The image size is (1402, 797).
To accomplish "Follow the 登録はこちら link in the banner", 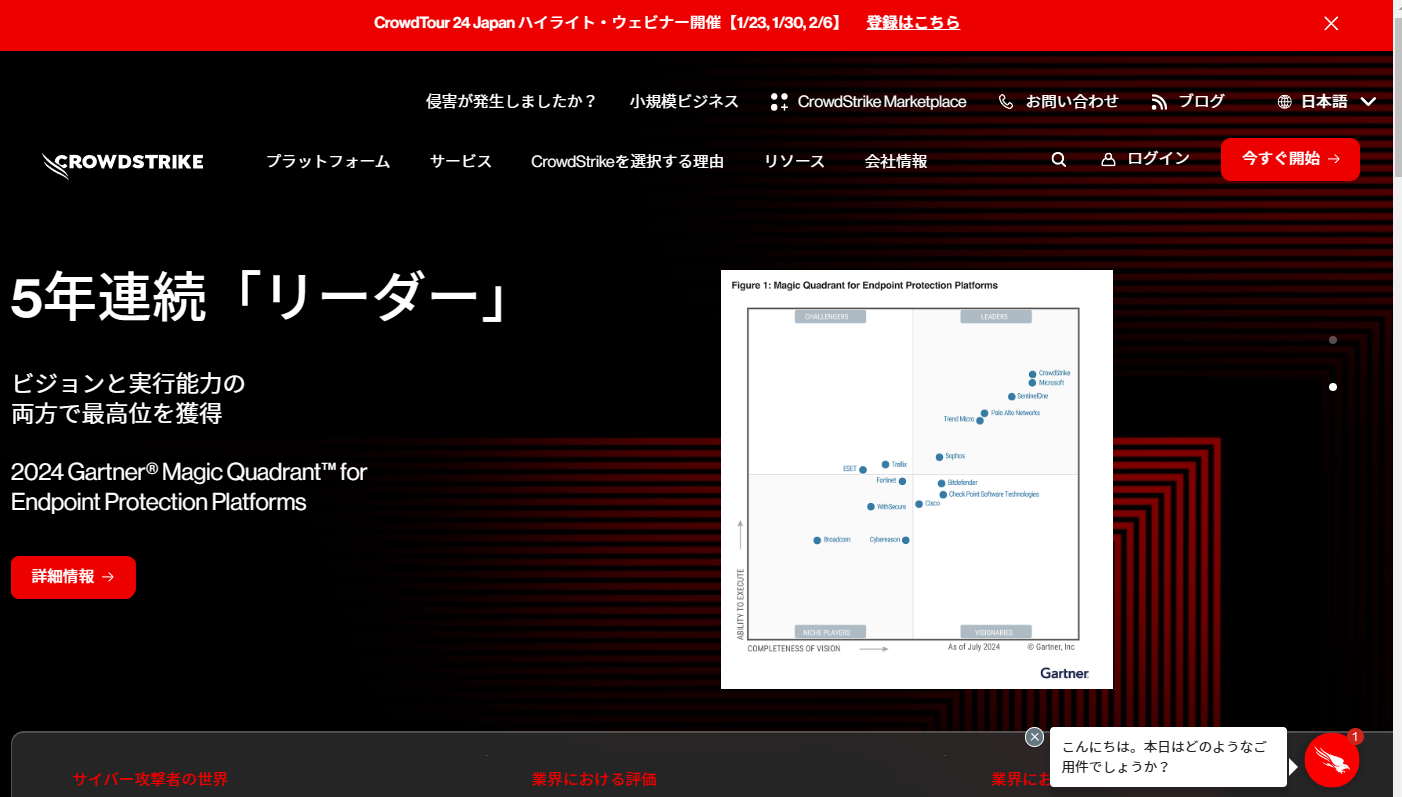I will click(913, 22).
